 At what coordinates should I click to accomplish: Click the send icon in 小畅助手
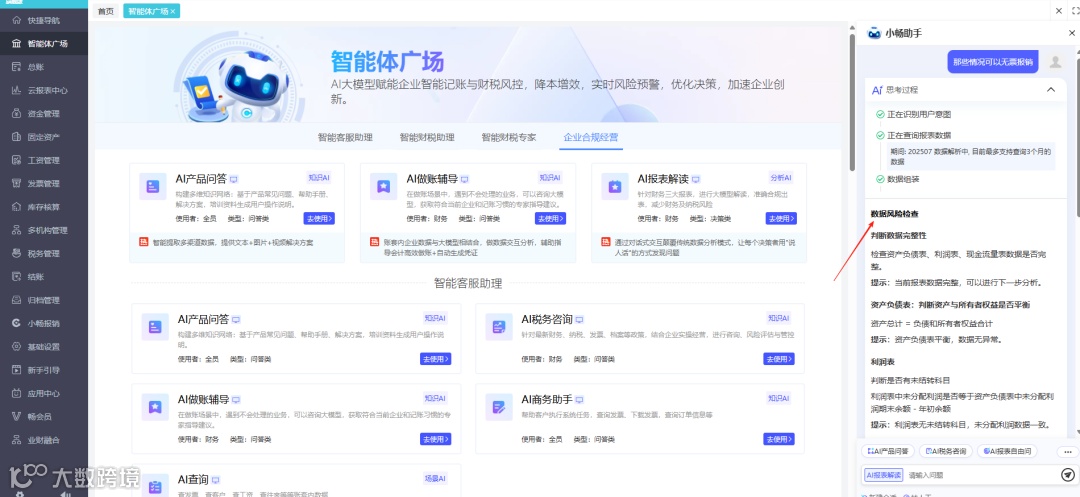(1068, 474)
